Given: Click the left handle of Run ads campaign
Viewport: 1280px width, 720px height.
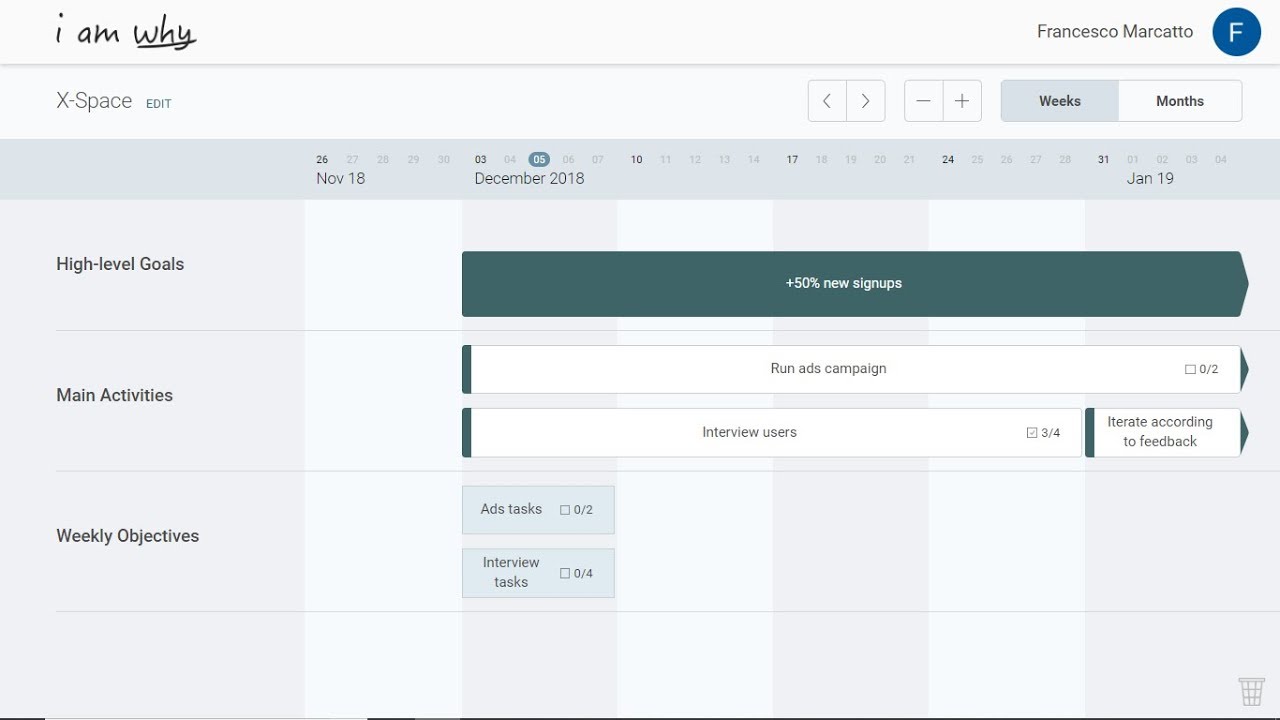Looking at the screenshot, I should pyautogui.click(x=466, y=369).
